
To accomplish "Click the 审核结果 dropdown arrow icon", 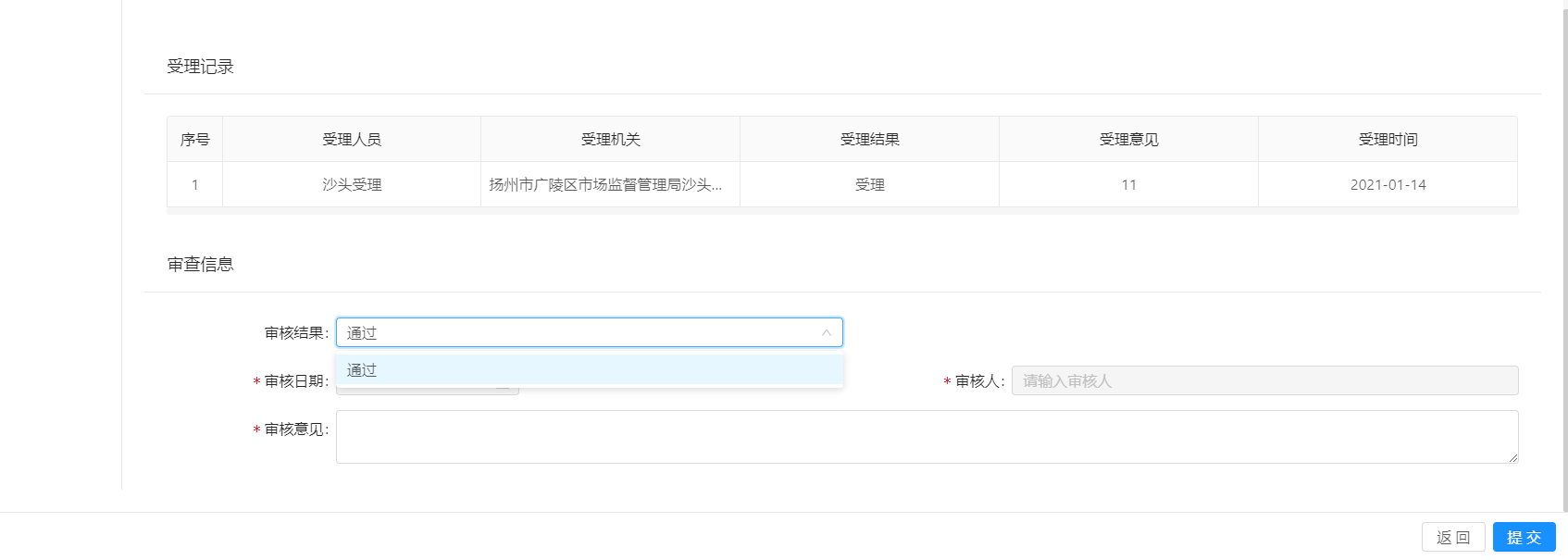I will click(826, 332).
